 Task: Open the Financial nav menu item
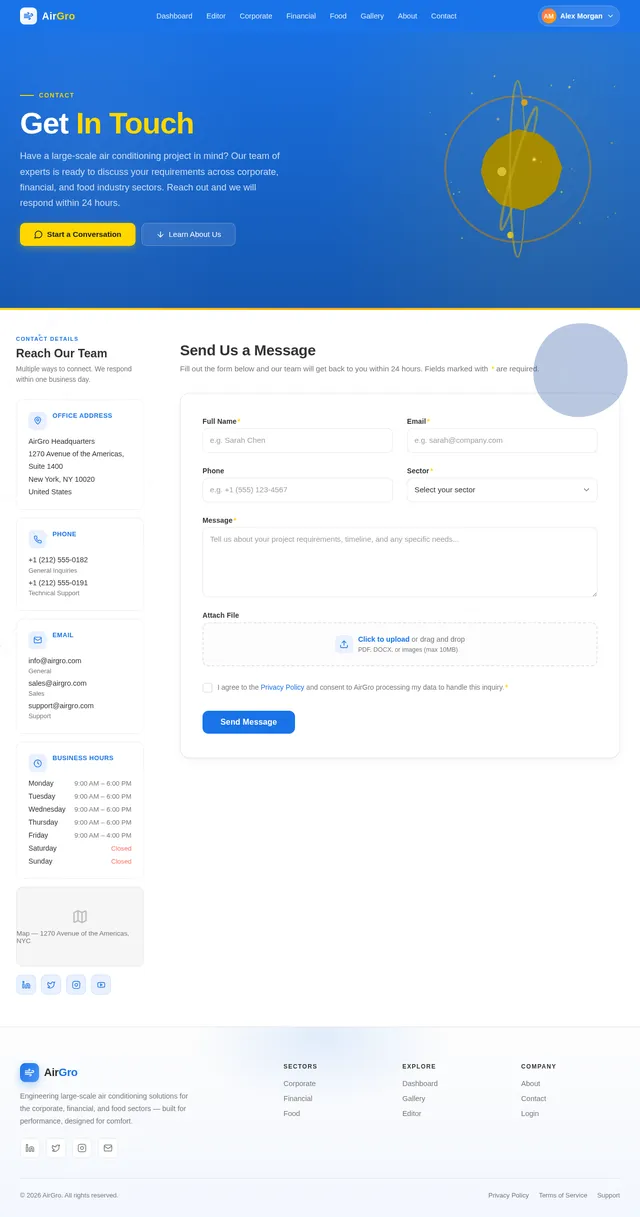(301, 16)
